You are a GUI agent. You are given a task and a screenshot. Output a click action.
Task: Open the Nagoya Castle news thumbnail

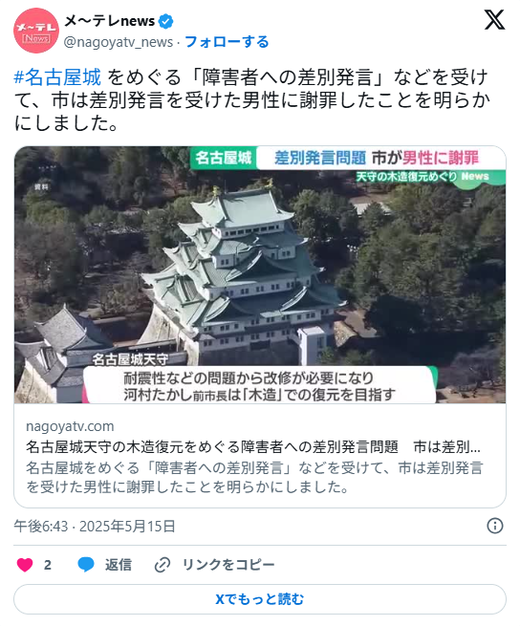pos(260,275)
